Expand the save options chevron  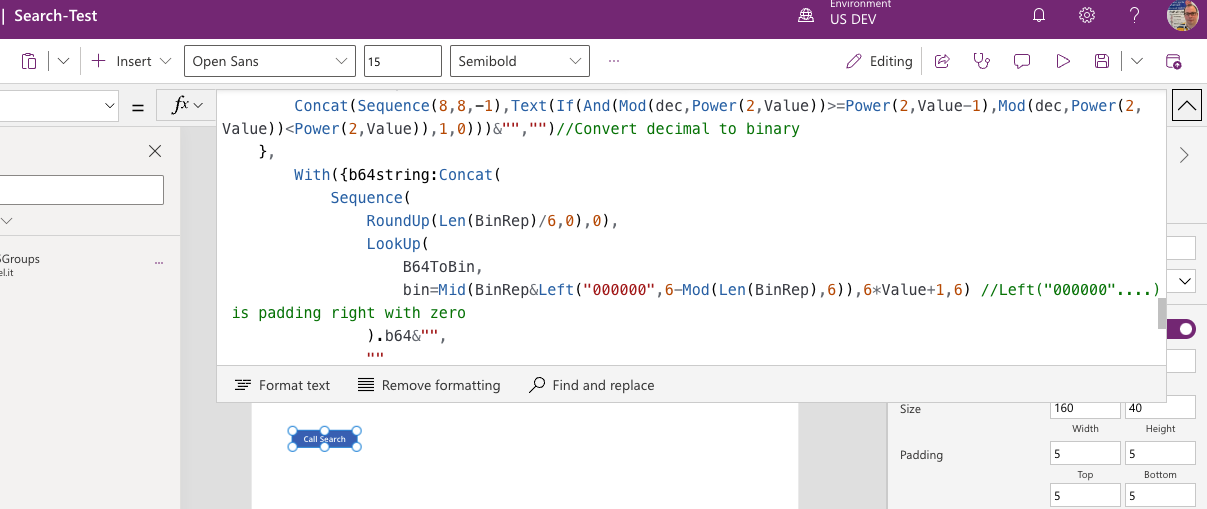[x=1137, y=61]
